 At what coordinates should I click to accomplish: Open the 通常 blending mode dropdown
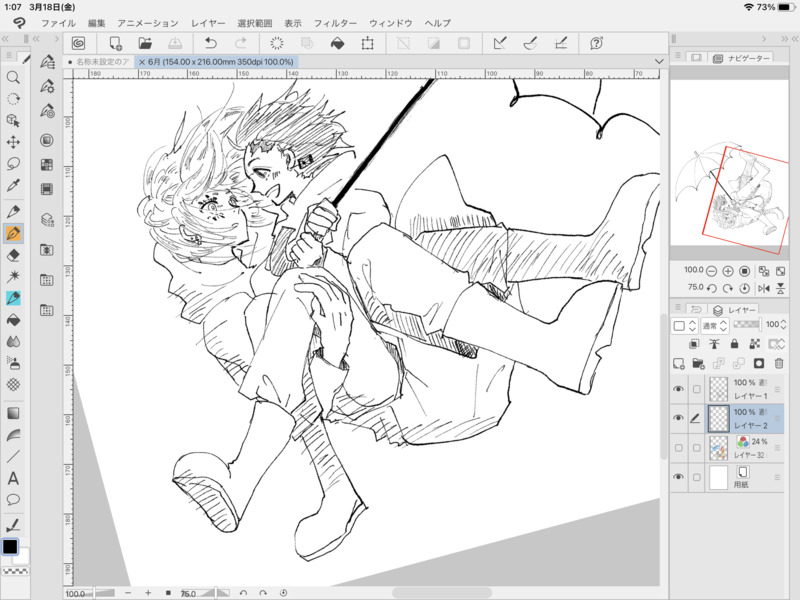[x=714, y=326]
